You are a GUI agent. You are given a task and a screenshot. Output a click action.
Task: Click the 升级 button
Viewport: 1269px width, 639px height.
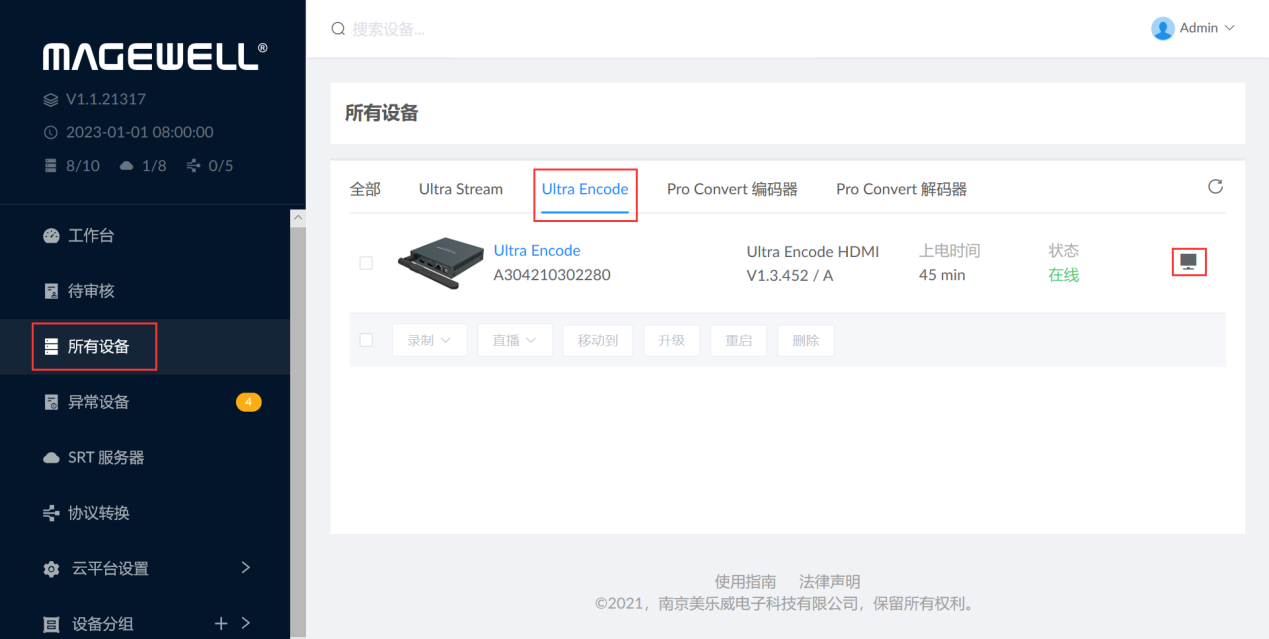click(671, 340)
